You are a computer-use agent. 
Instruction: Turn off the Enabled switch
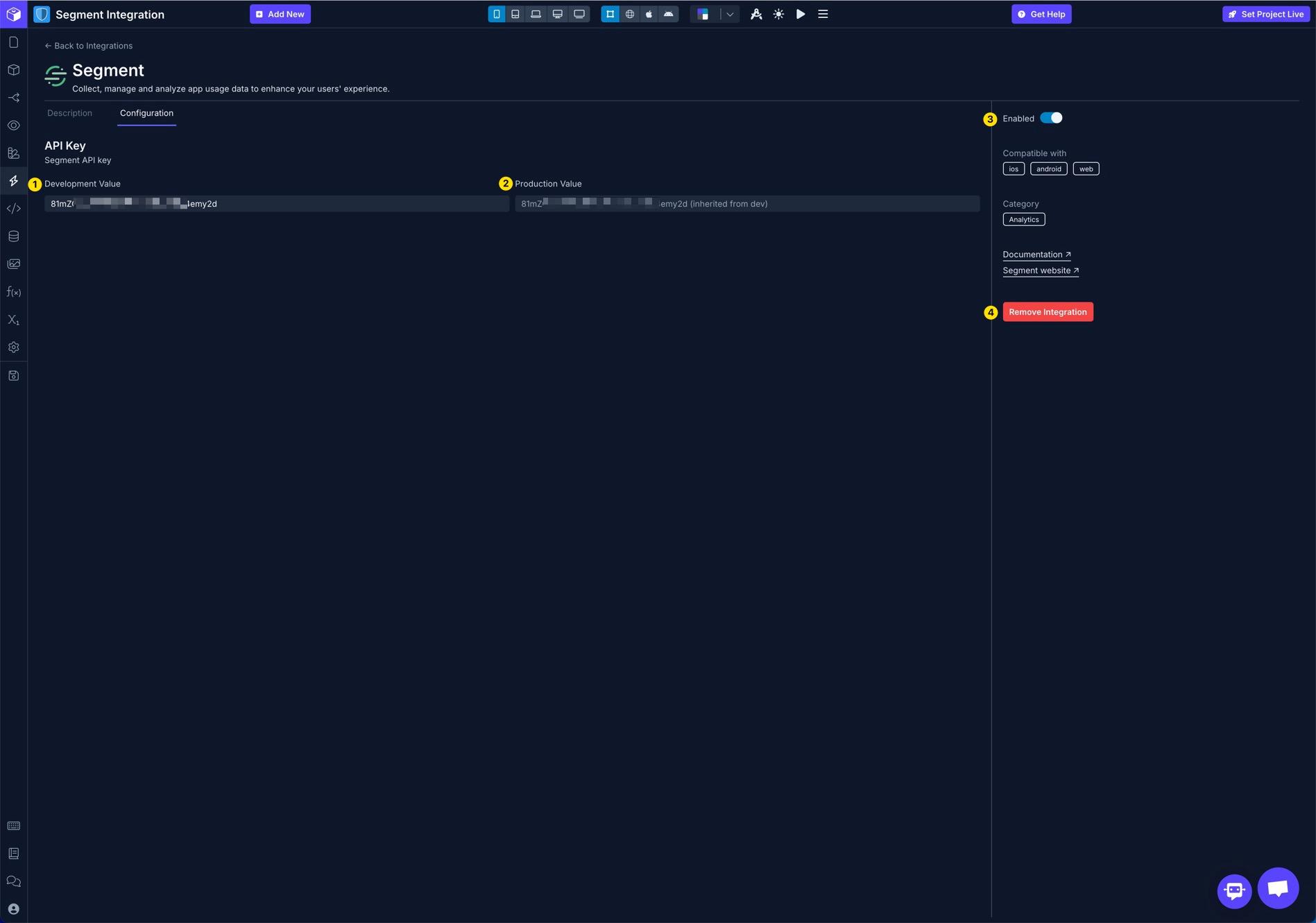coord(1051,119)
